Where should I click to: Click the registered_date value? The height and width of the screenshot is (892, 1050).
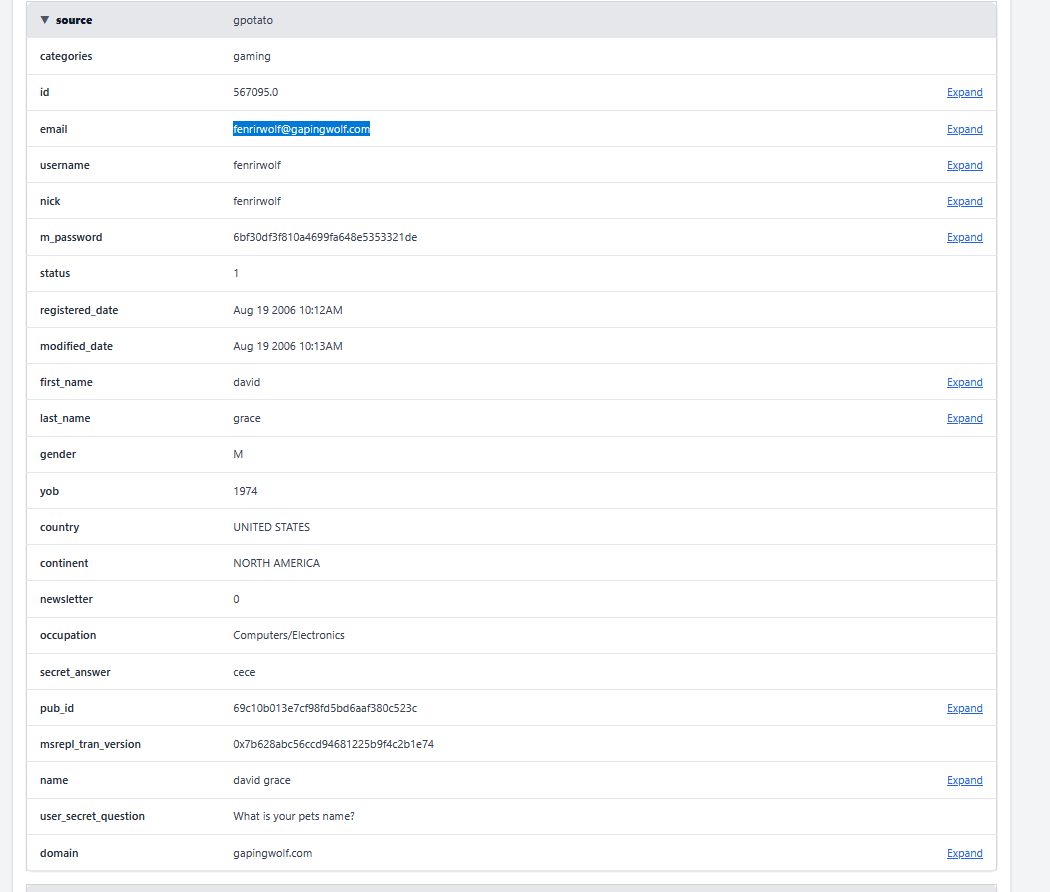pos(288,310)
